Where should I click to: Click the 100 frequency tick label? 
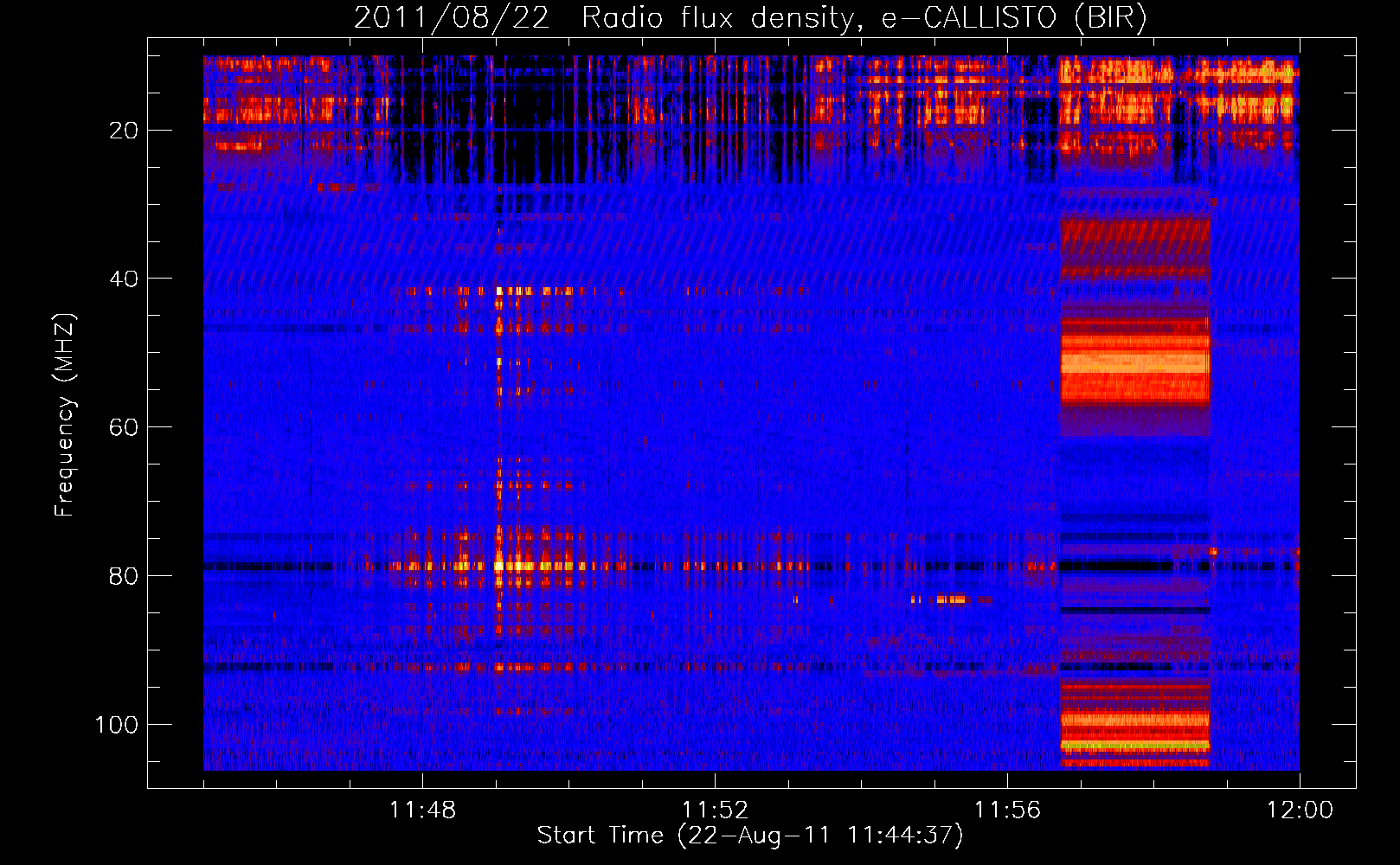[117, 724]
